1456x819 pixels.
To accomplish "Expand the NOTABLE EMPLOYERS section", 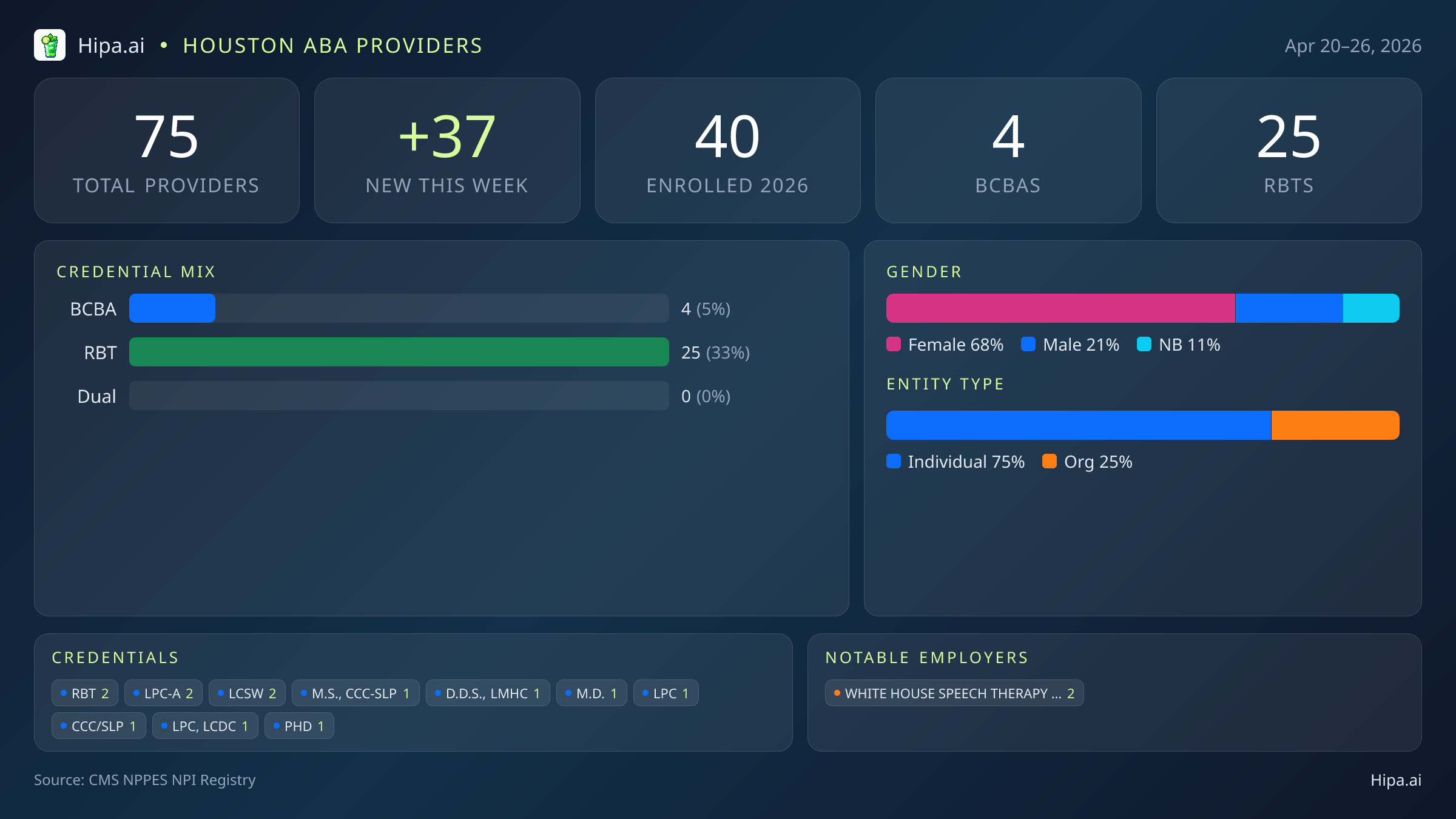I will [926, 657].
